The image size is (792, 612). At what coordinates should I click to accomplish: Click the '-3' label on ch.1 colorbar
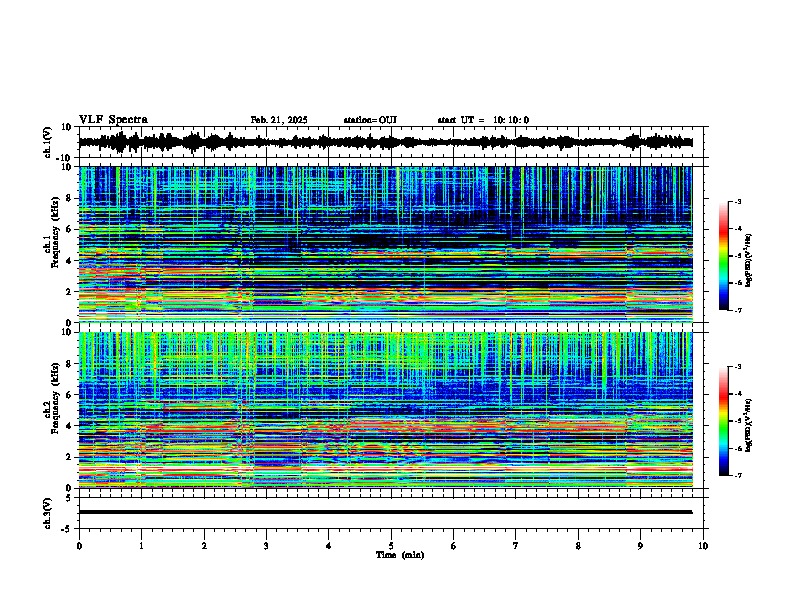(737, 201)
